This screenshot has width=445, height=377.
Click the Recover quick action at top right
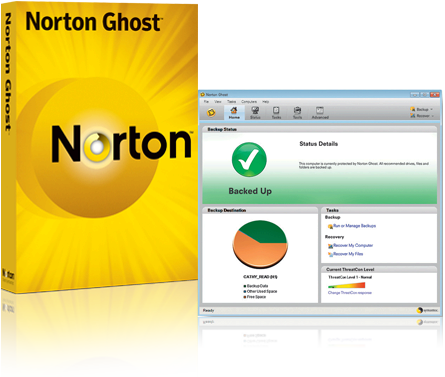point(420,116)
